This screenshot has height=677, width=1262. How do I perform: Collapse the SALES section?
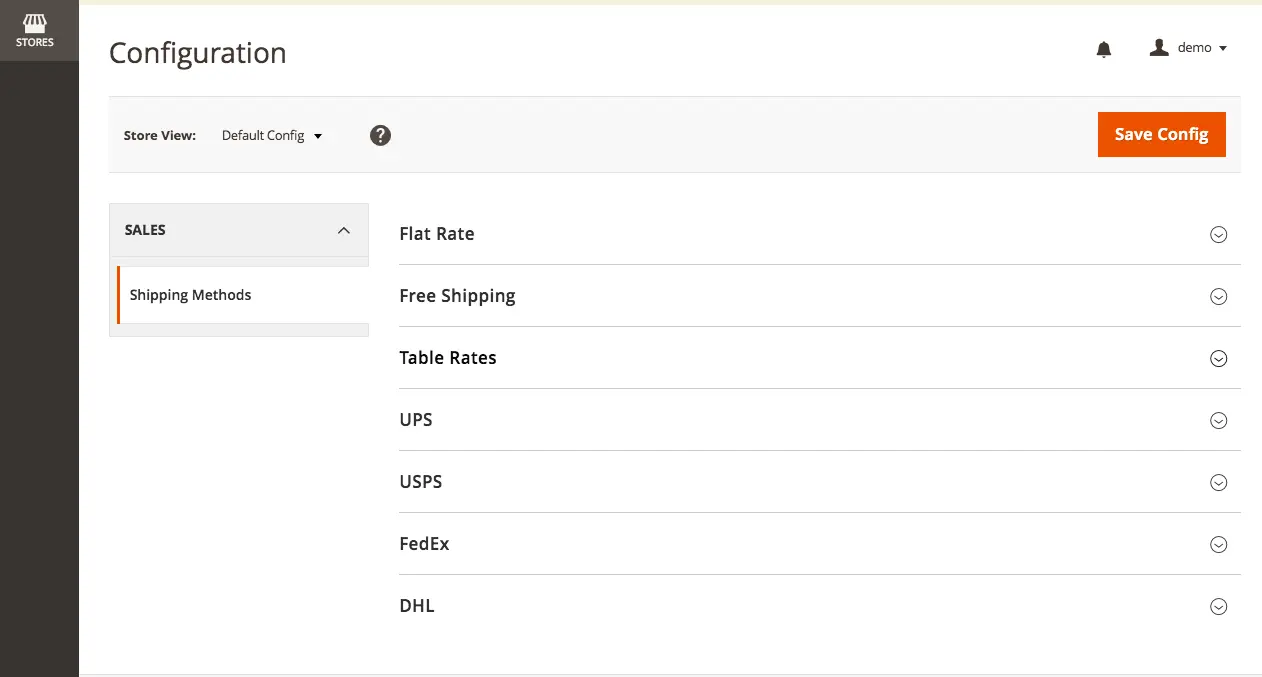coord(238,230)
